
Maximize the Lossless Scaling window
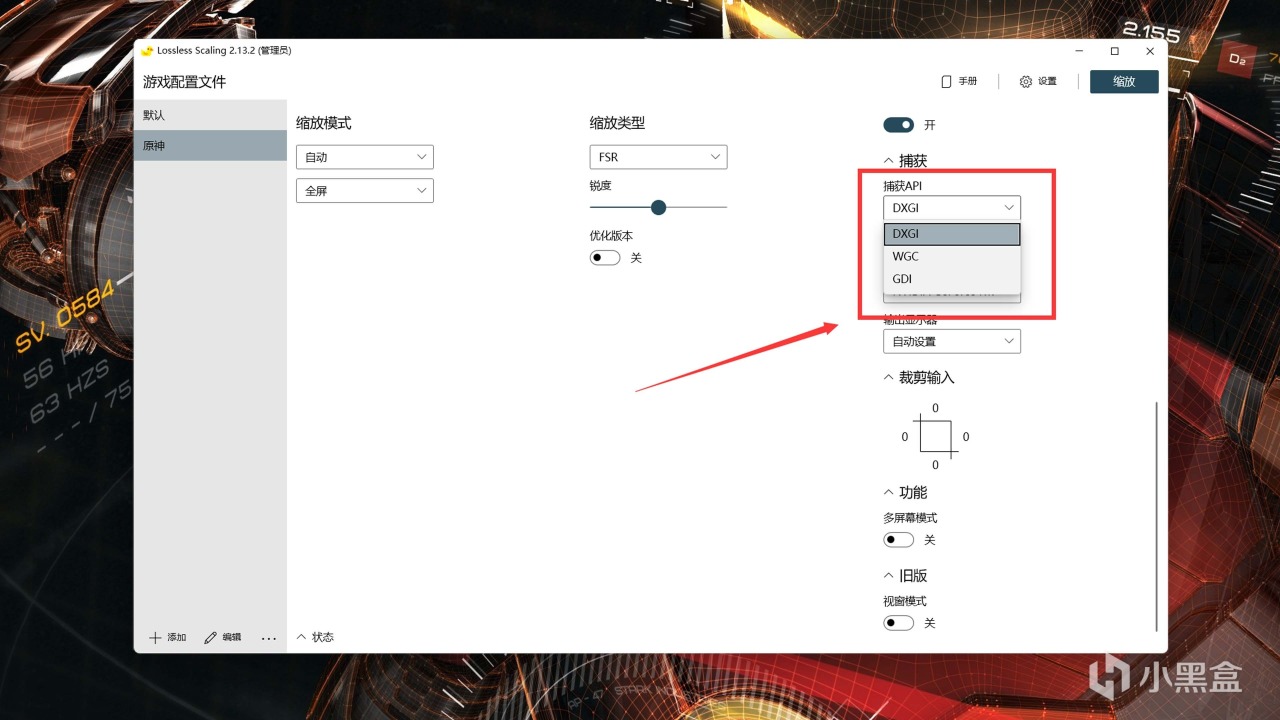point(1115,51)
